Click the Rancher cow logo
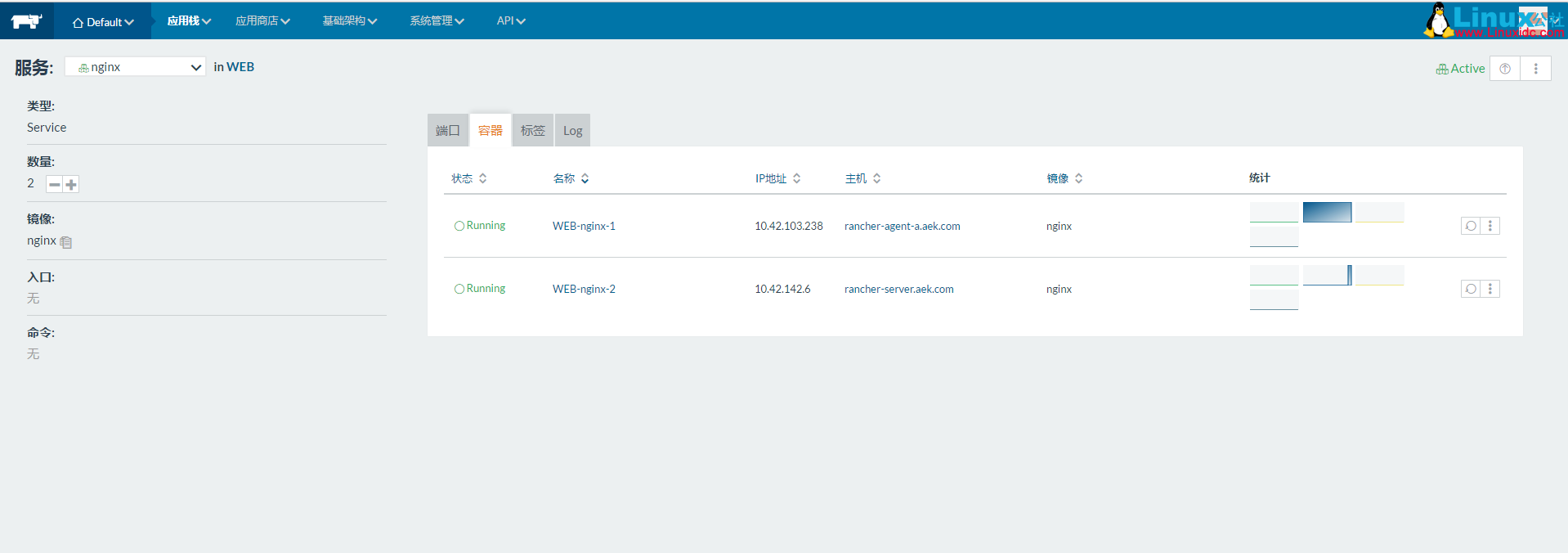1568x553 pixels. [x=27, y=21]
